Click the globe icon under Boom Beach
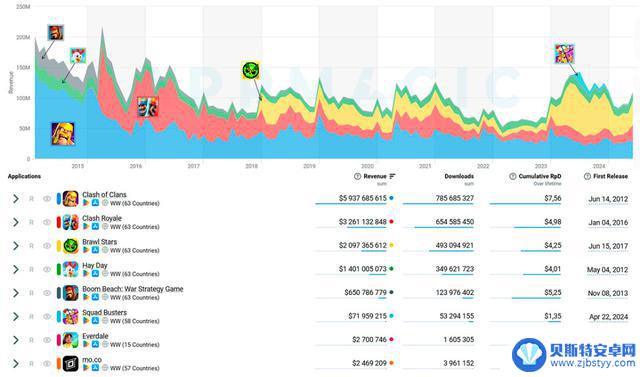The image size is (640, 377). coord(105,297)
